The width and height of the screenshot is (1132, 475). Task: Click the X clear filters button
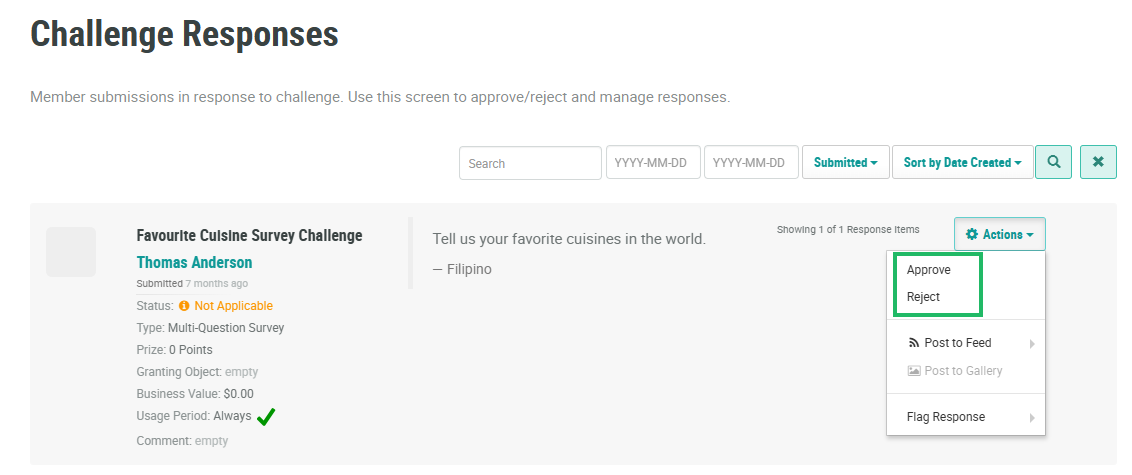pos(1098,162)
